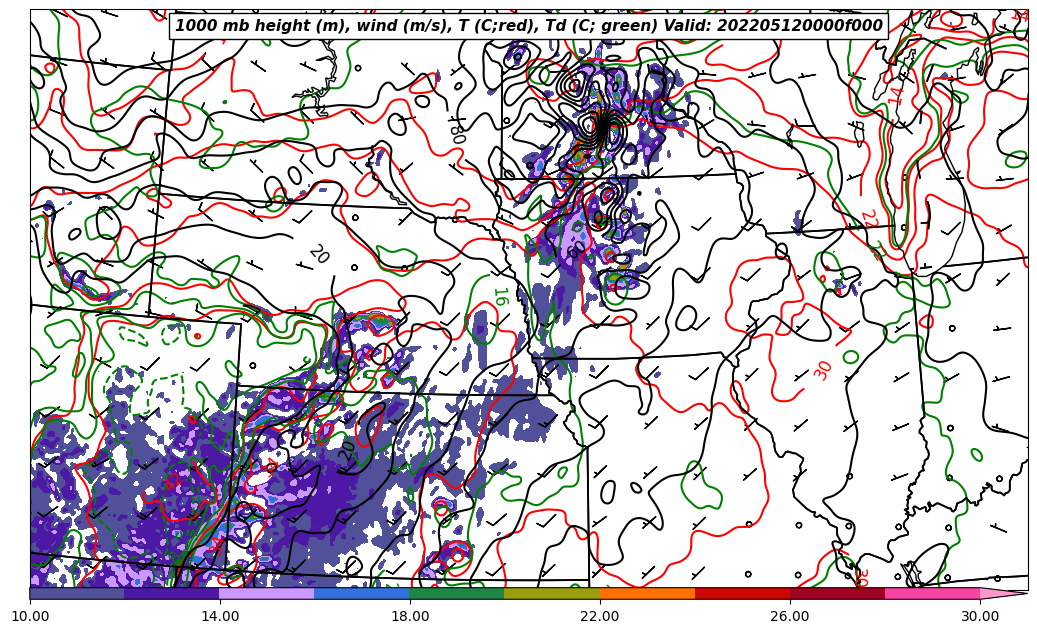The image size is (1037, 633).
Task: Click the plot title text at top
Action: [x=529, y=26]
